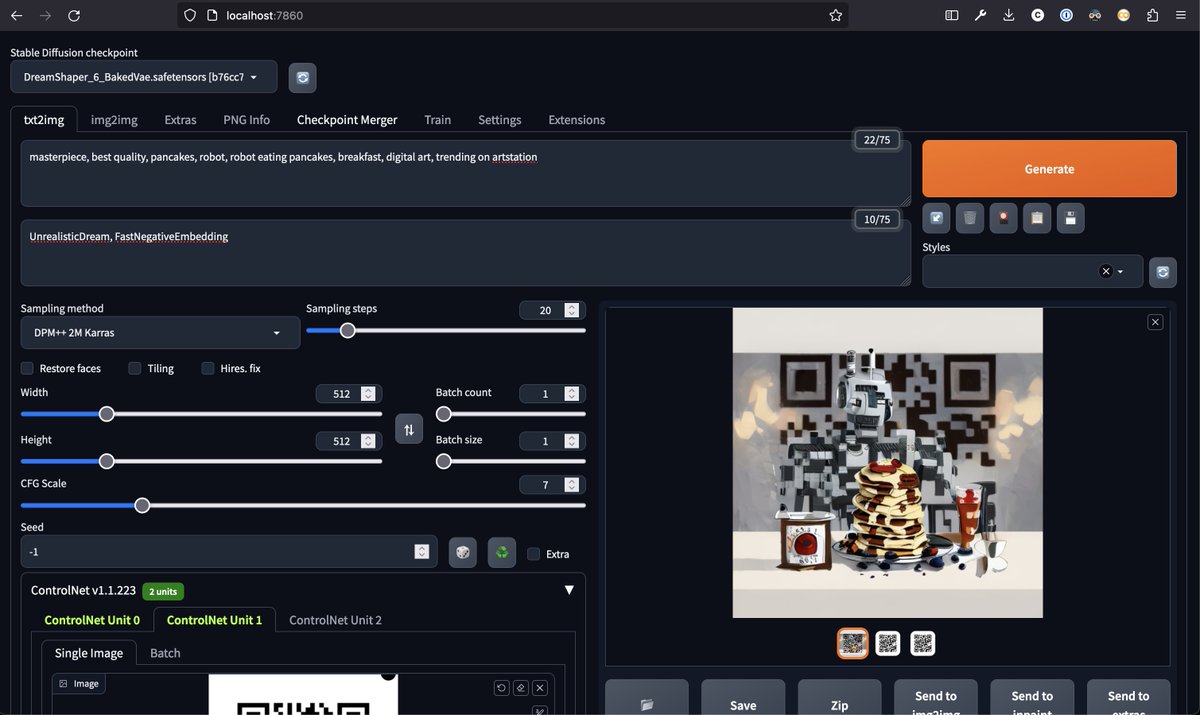The height and width of the screenshot is (715, 1200).
Task: Adjust the Sampling steps slider
Action: coord(446,330)
